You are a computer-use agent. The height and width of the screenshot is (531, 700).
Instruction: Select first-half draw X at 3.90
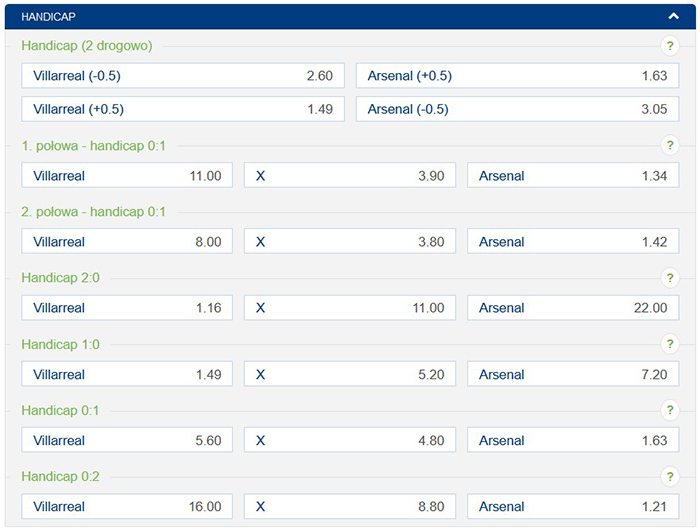point(350,176)
